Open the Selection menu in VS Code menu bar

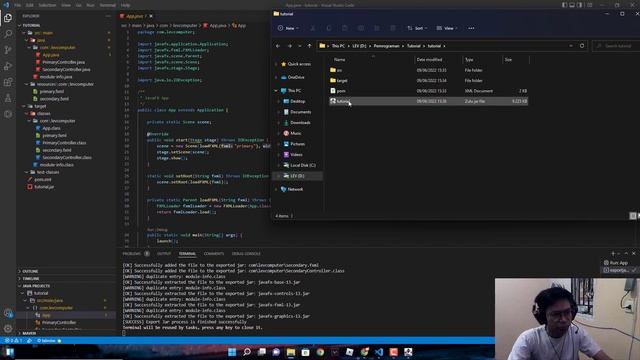pyautogui.click(x=47, y=5)
